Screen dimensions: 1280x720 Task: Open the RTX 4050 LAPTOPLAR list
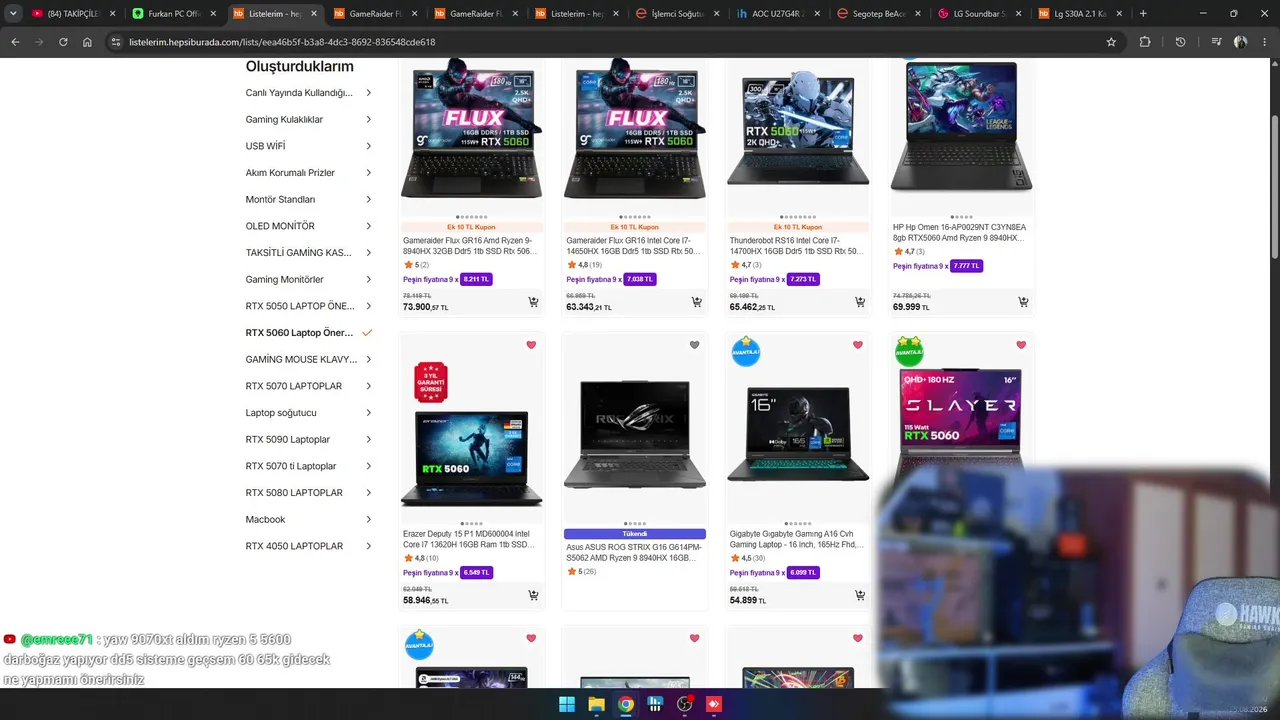point(308,546)
